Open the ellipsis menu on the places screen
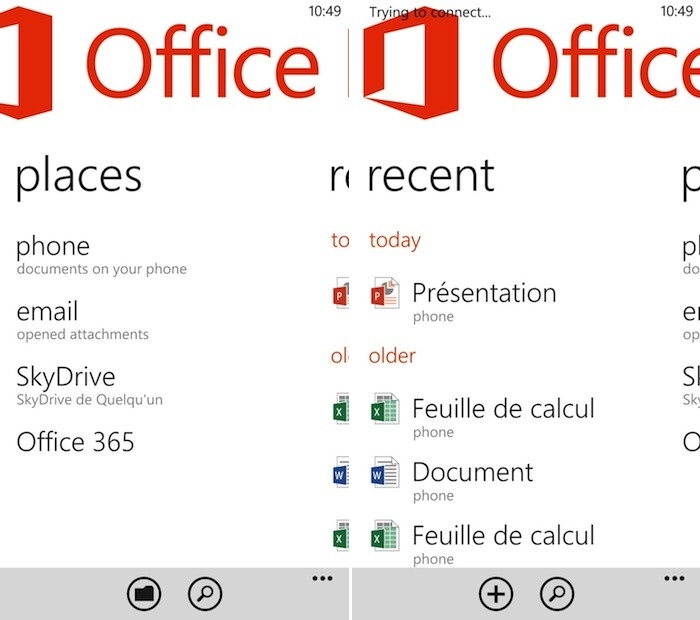This screenshot has width=700, height=620. click(322, 578)
